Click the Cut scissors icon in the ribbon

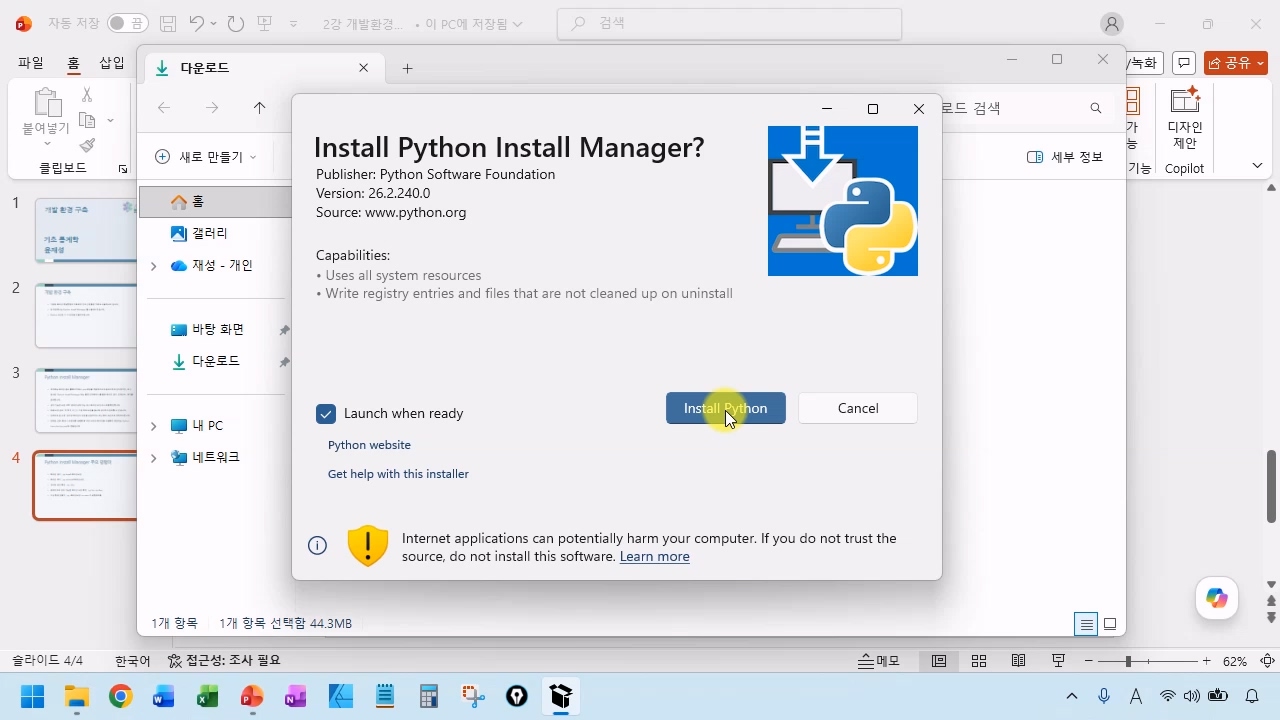pos(87,95)
